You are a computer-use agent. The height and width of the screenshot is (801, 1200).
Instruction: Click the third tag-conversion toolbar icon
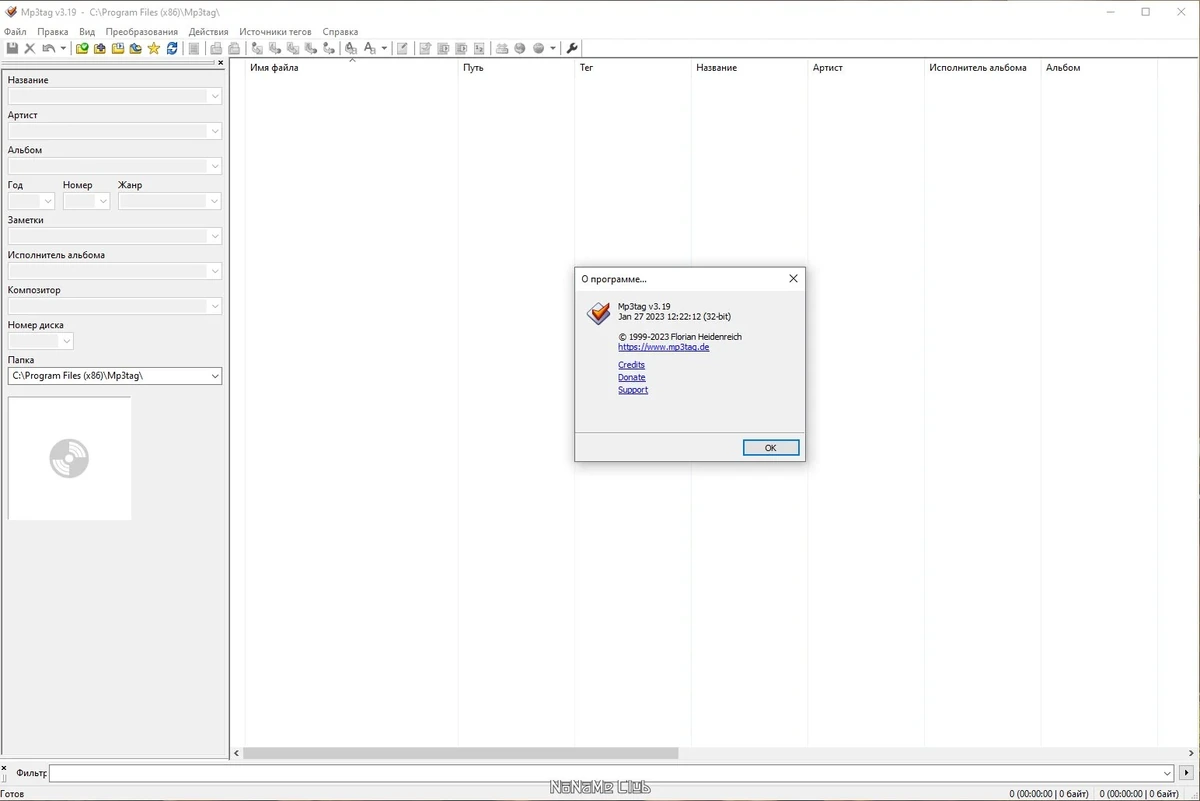[293, 48]
